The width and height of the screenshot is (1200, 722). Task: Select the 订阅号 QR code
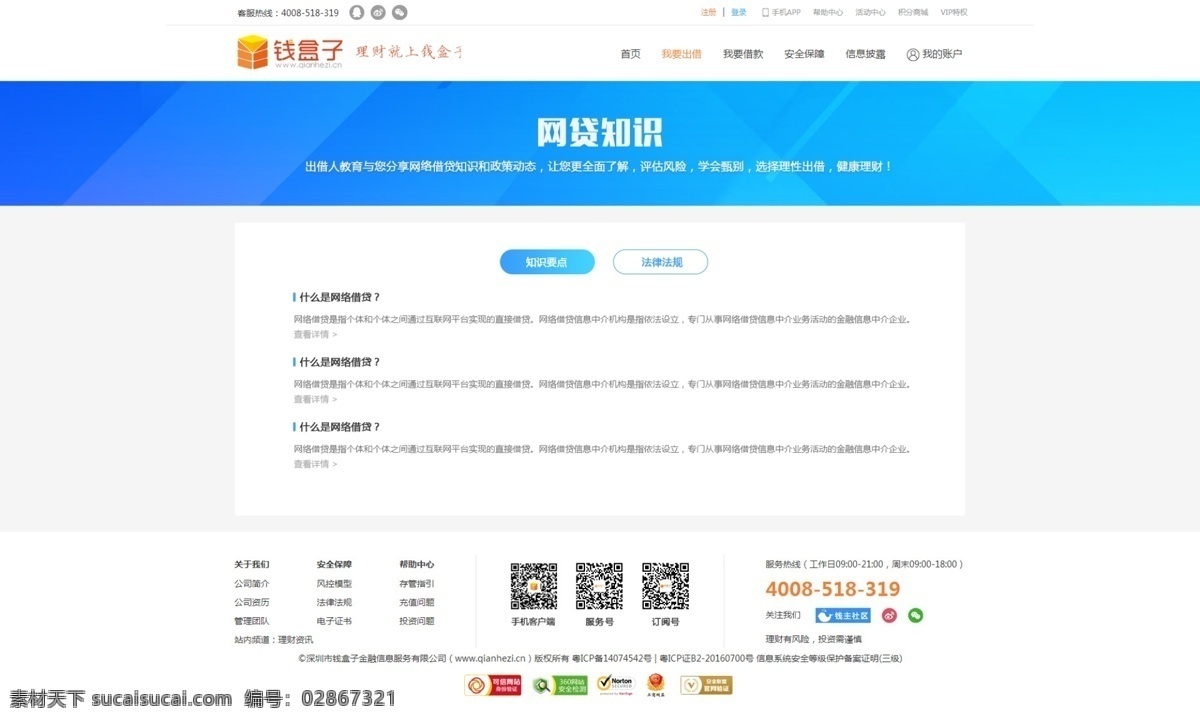pos(665,586)
